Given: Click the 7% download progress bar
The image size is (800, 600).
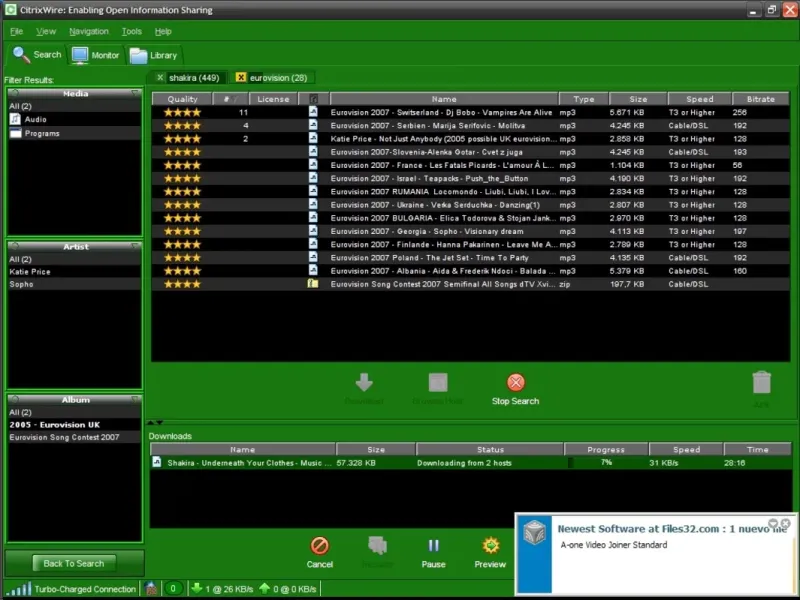Looking at the screenshot, I should pyautogui.click(x=606, y=463).
